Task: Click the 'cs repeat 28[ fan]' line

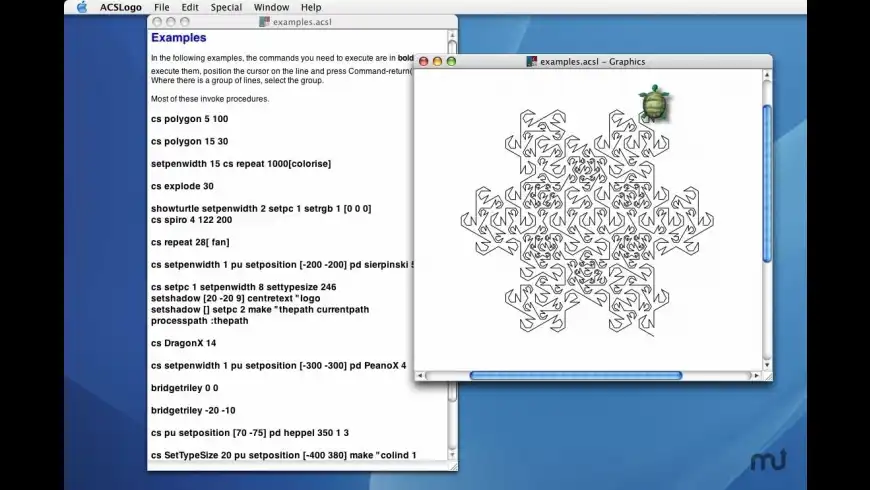Action: tap(190, 242)
